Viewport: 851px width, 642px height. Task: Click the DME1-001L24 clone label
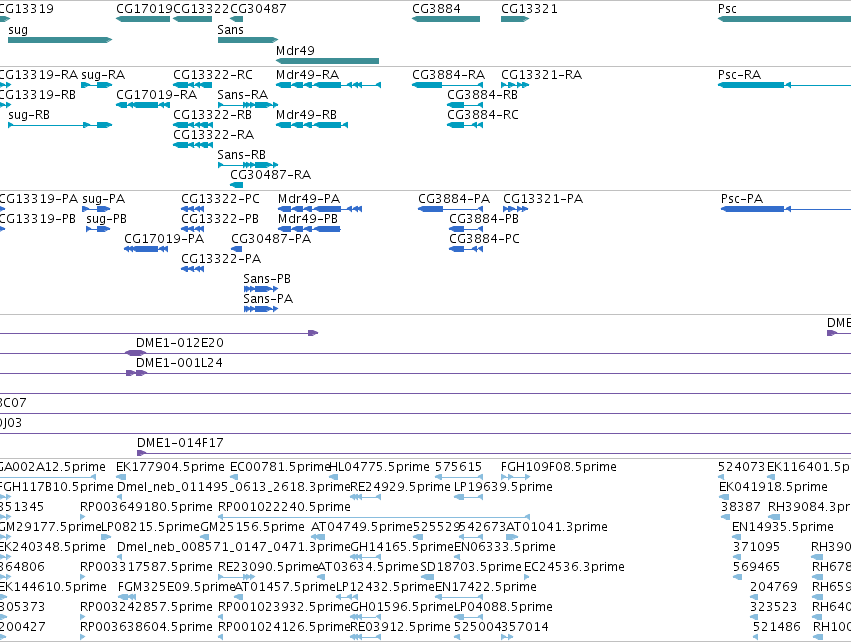click(x=179, y=363)
